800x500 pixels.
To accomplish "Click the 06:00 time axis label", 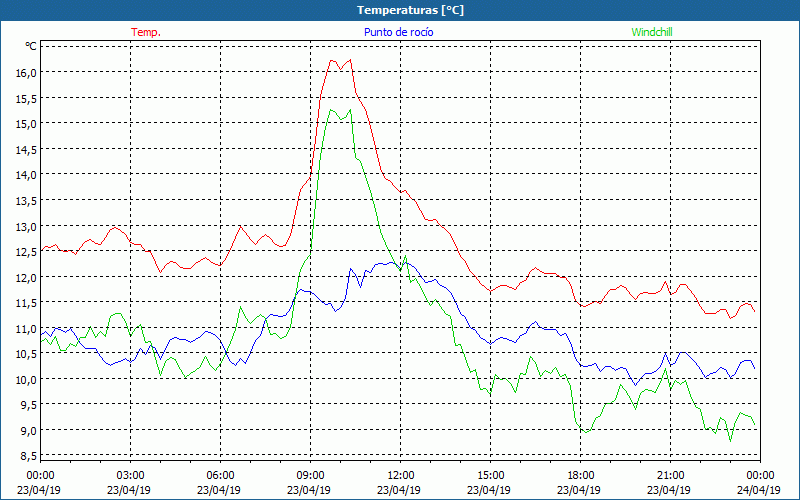I will (220, 476).
